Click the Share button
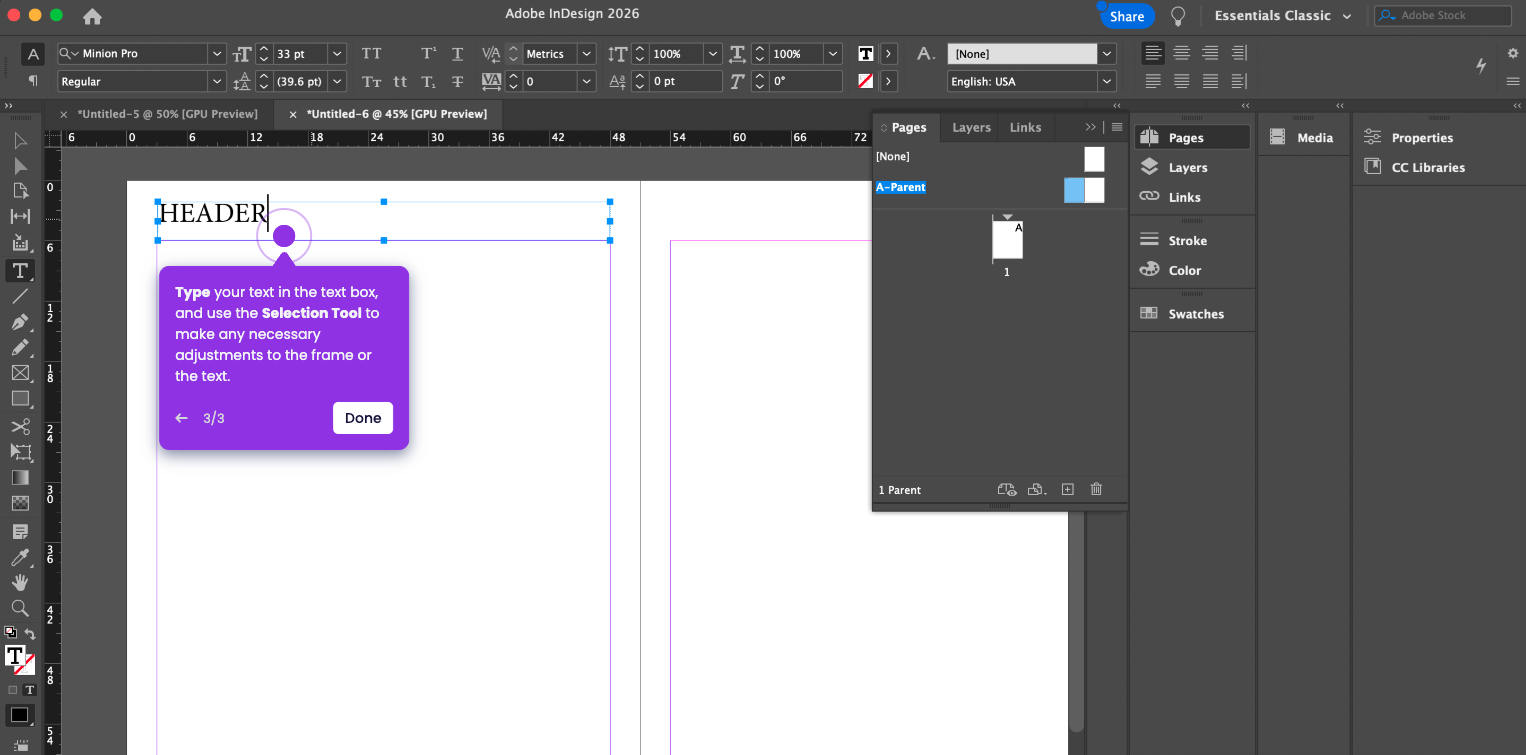The height and width of the screenshot is (755, 1526). [1127, 16]
